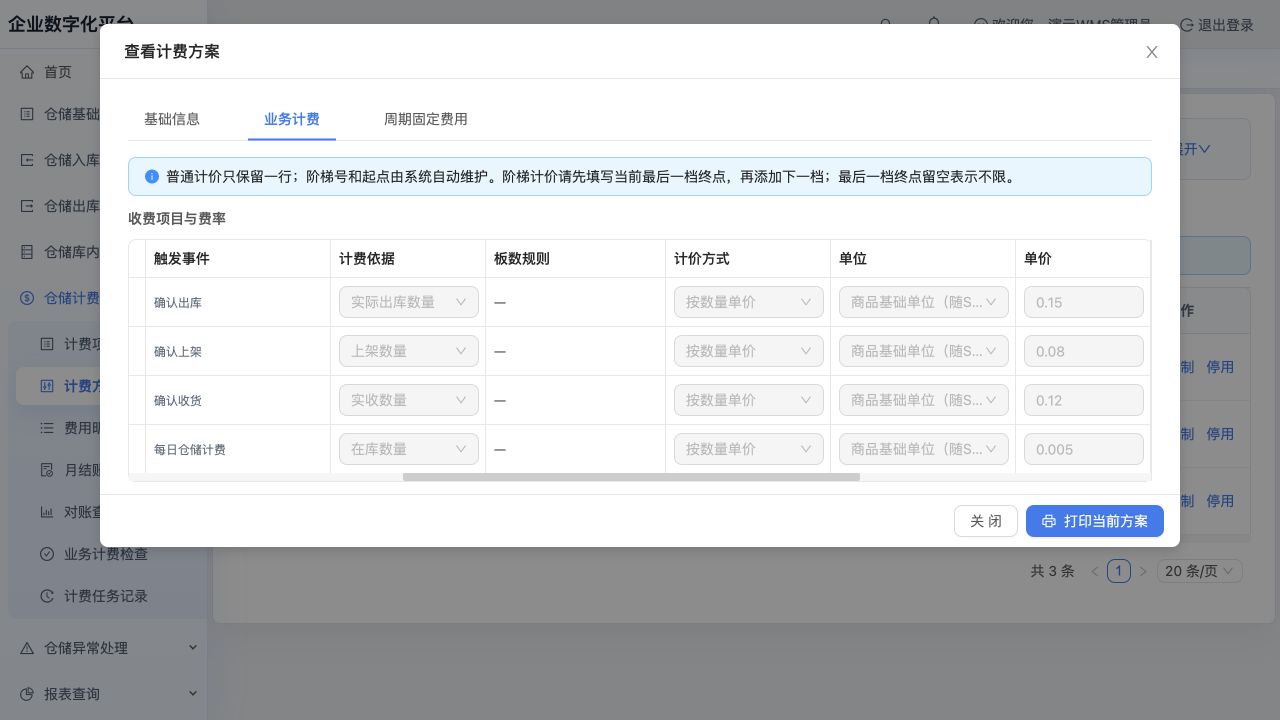Click the 对账 chart icon in sidebar
Image resolution: width=1280 pixels, height=720 pixels.
(x=47, y=512)
